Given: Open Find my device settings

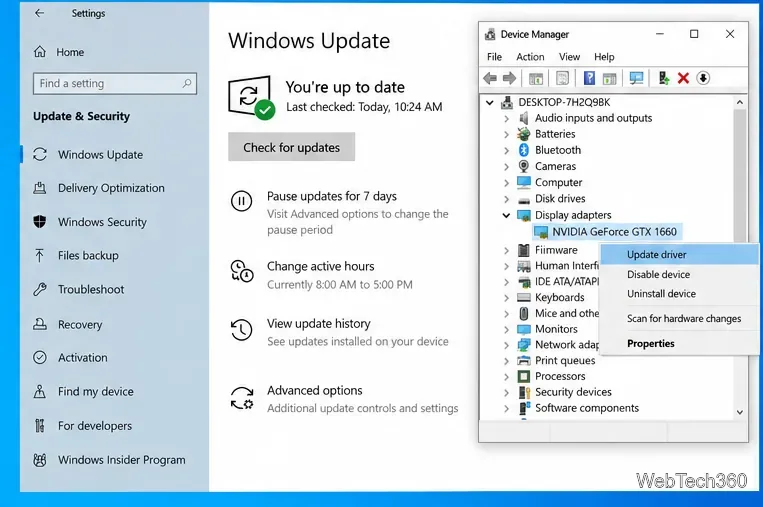Looking at the screenshot, I should (83, 392).
